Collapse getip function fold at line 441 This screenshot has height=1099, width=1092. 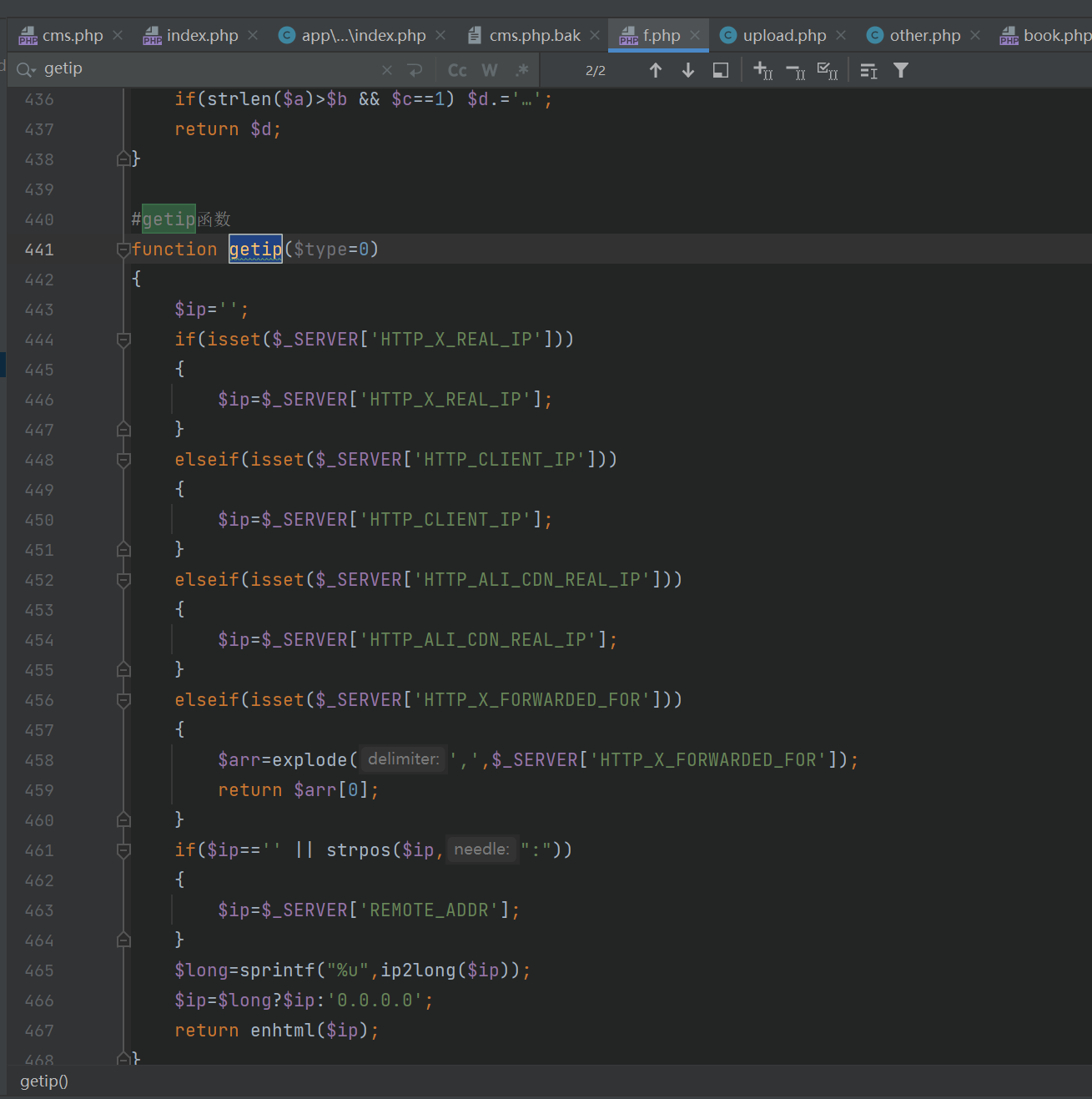(123, 250)
